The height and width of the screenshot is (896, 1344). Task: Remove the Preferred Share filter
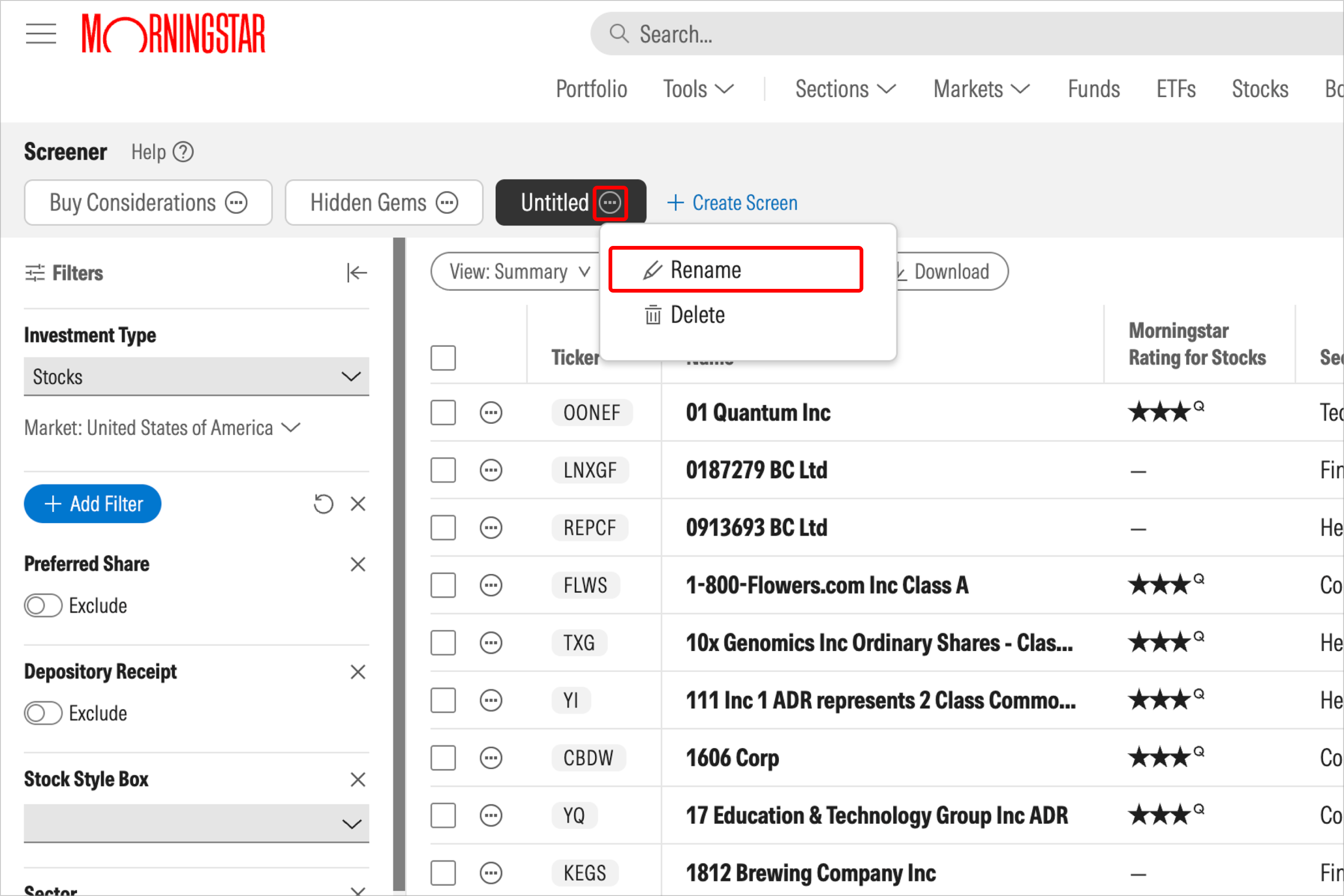pyautogui.click(x=358, y=564)
